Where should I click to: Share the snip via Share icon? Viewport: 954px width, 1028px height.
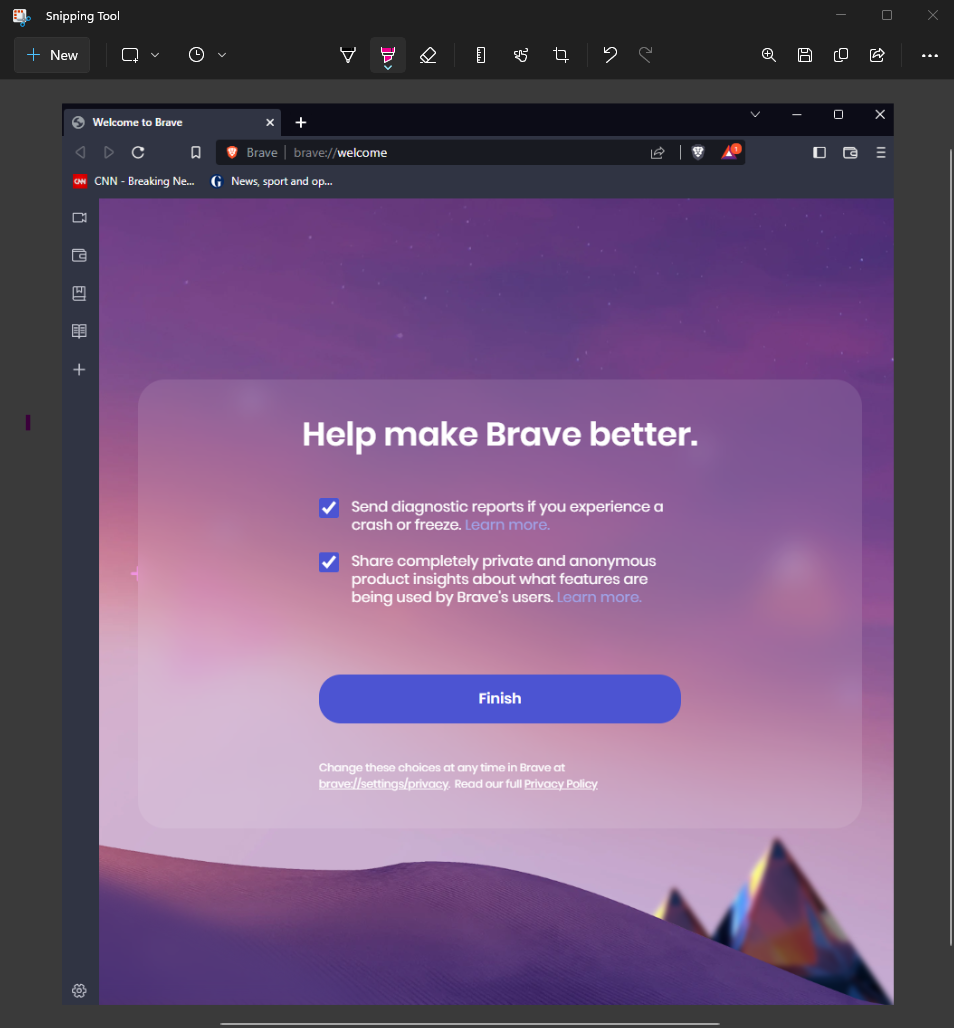click(877, 55)
